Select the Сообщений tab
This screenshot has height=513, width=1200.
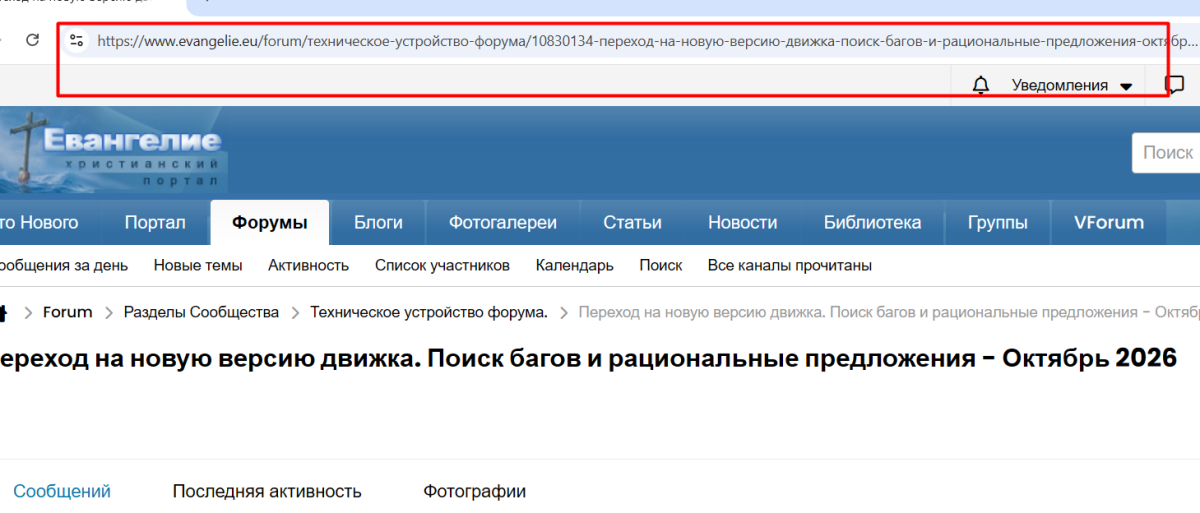coord(62,491)
